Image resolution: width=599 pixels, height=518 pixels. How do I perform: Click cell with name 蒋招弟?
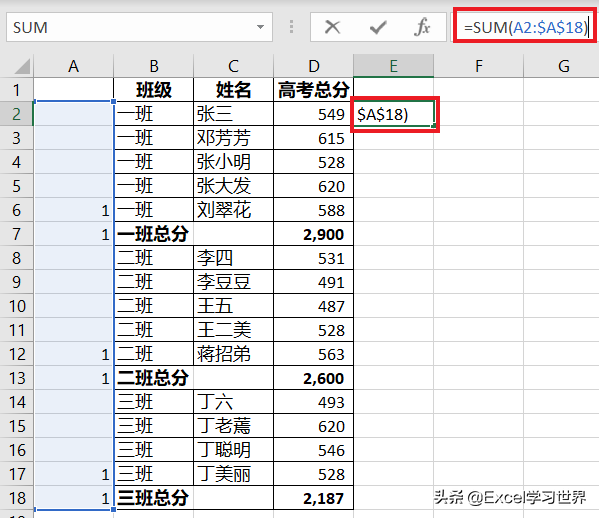point(233,354)
